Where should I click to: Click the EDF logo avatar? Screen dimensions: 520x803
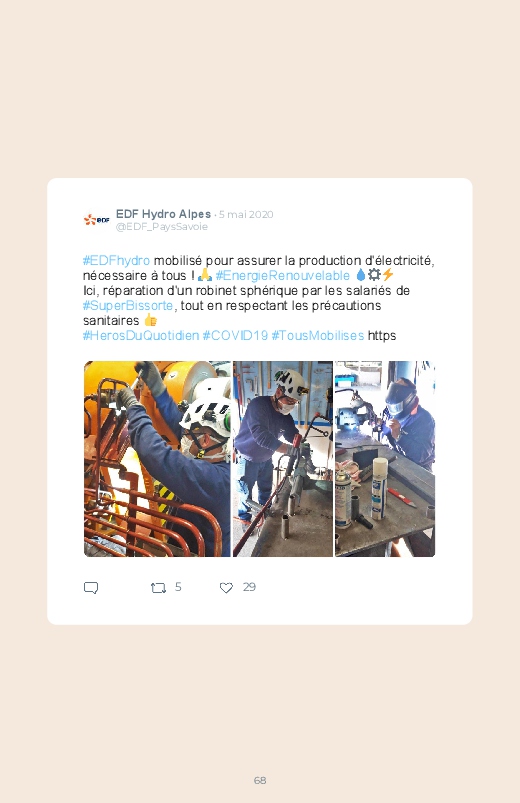(x=97, y=220)
